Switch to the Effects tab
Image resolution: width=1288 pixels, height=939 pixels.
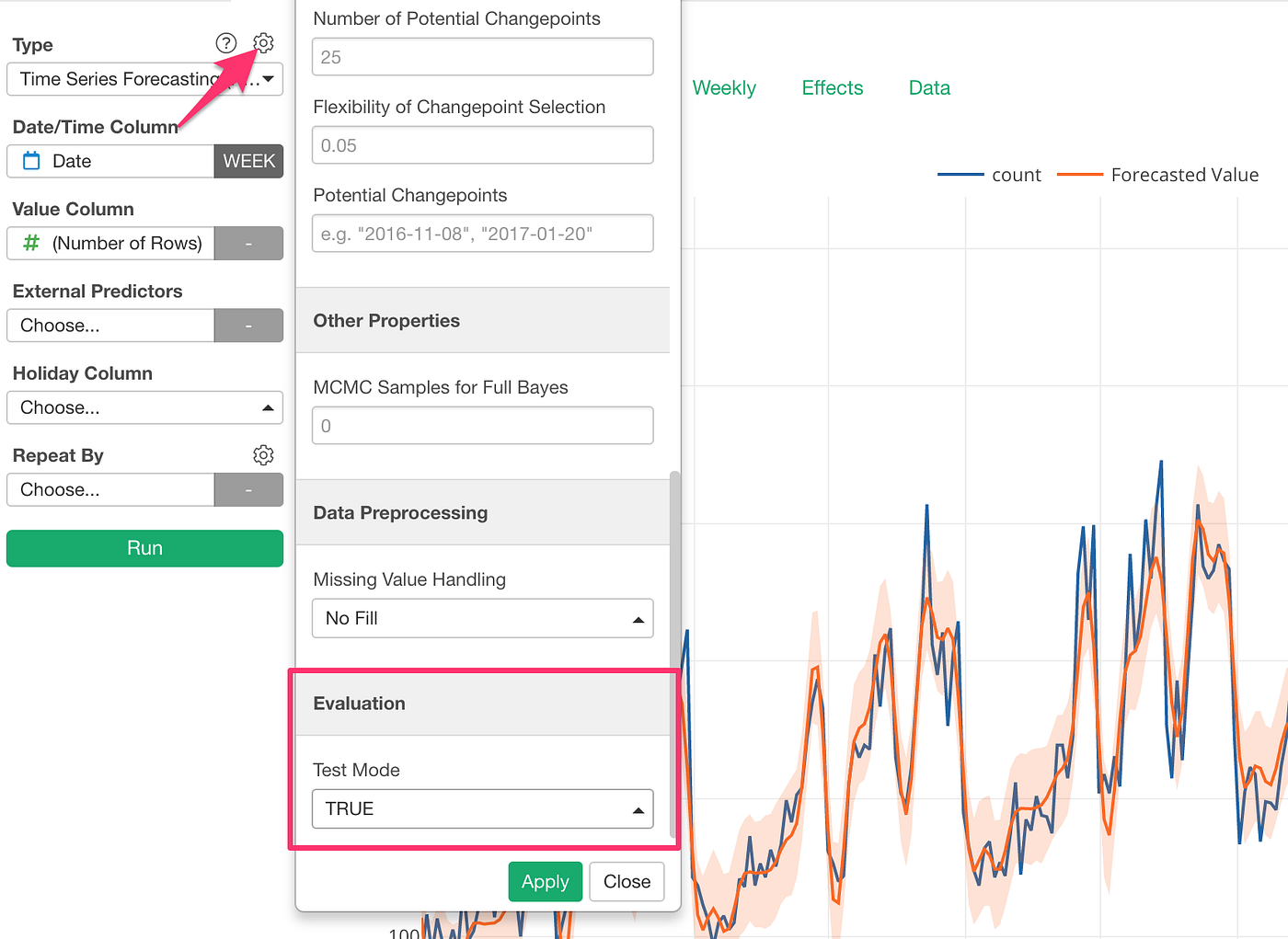[832, 87]
